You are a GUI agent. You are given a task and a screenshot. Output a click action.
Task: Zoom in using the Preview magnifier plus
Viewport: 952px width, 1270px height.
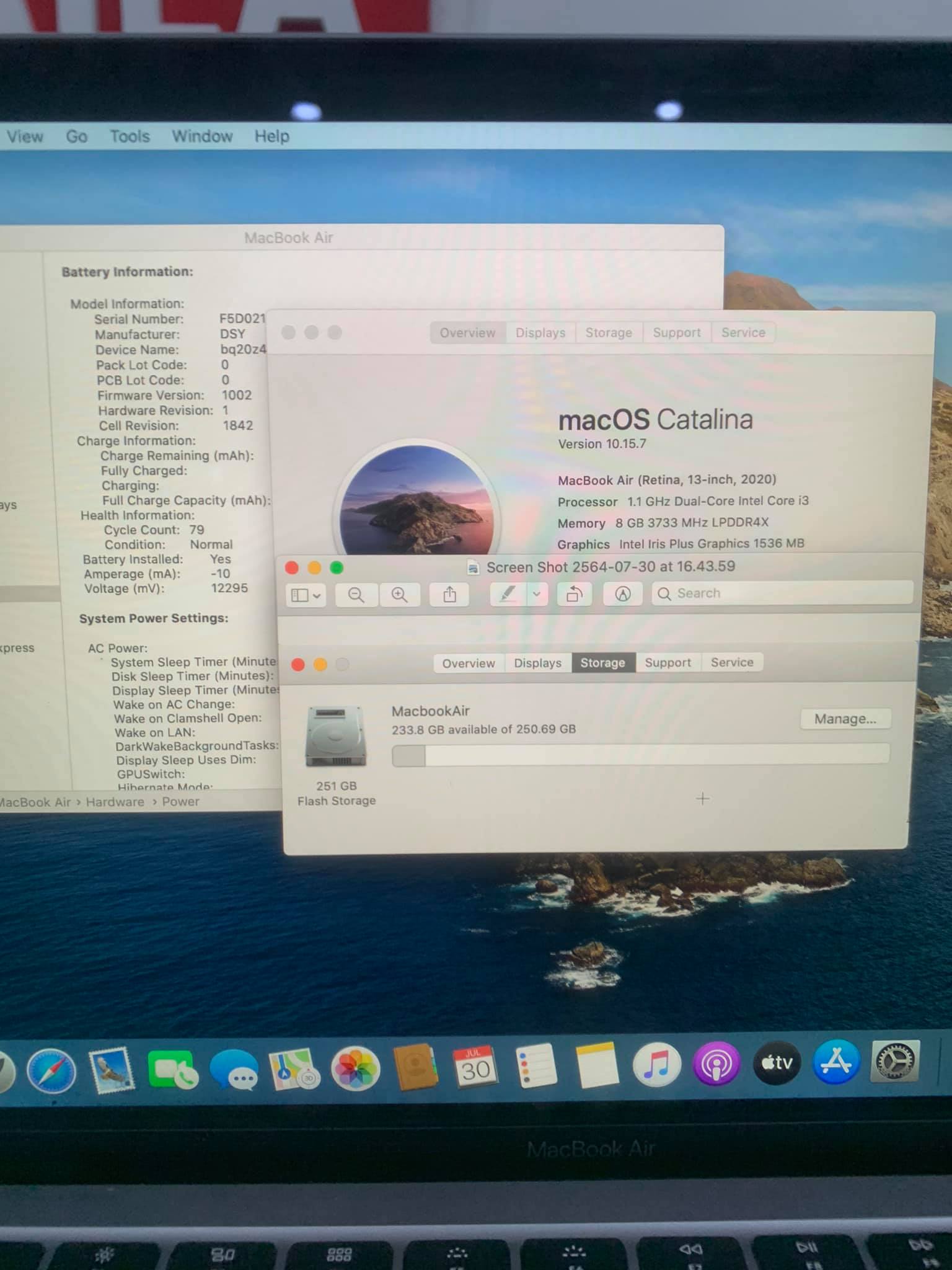pos(400,595)
